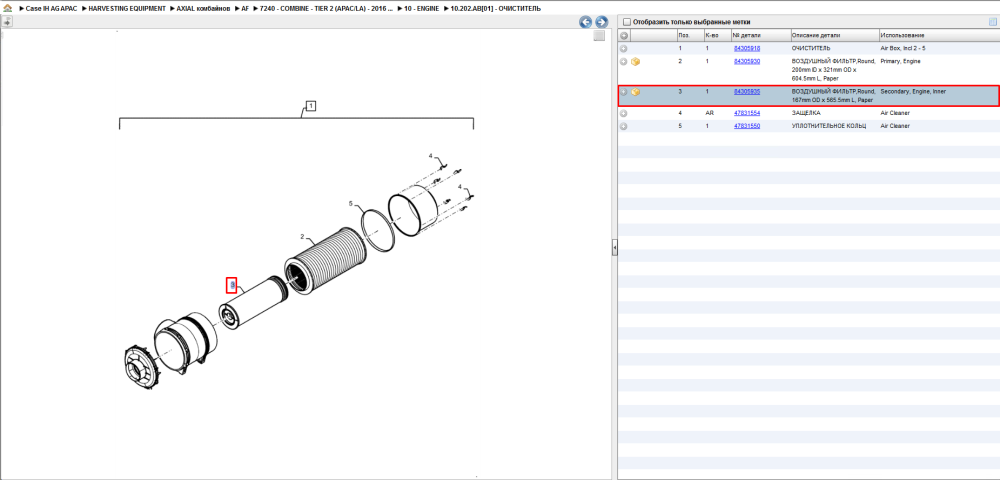Select the 'Air Box, Incl 2 - 5' usage cell

pyautogui.click(x=902, y=48)
